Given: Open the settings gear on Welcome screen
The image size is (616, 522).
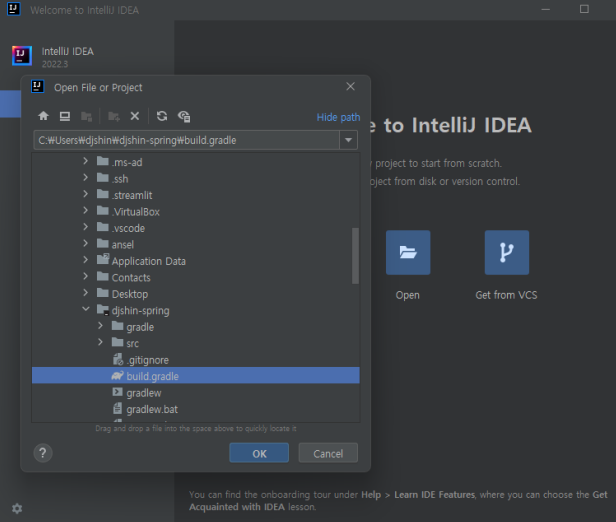Looking at the screenshot, I should [17, 508].
